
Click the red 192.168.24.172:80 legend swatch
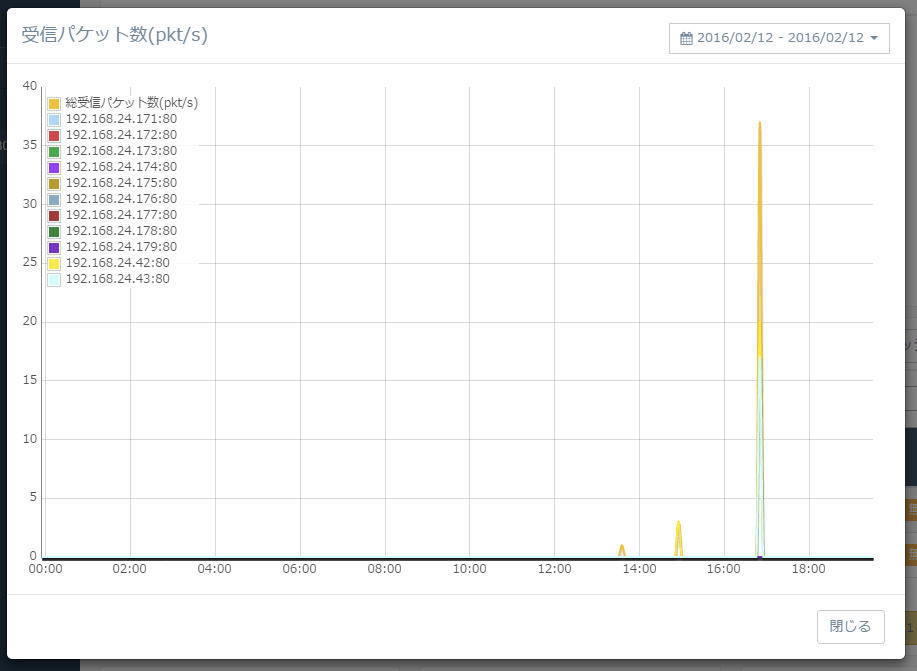pos(55,135)
